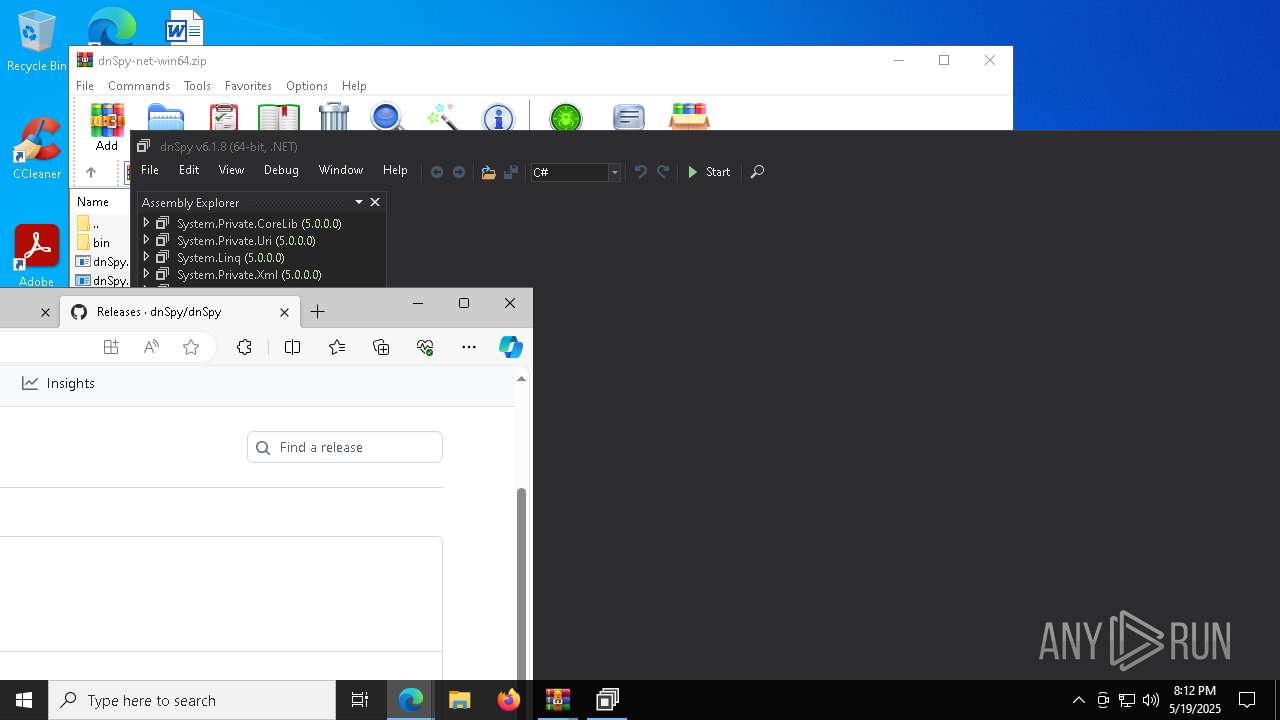Toggle Edge Split screen icon
The image size is (1280, 720).
[292, 347]
